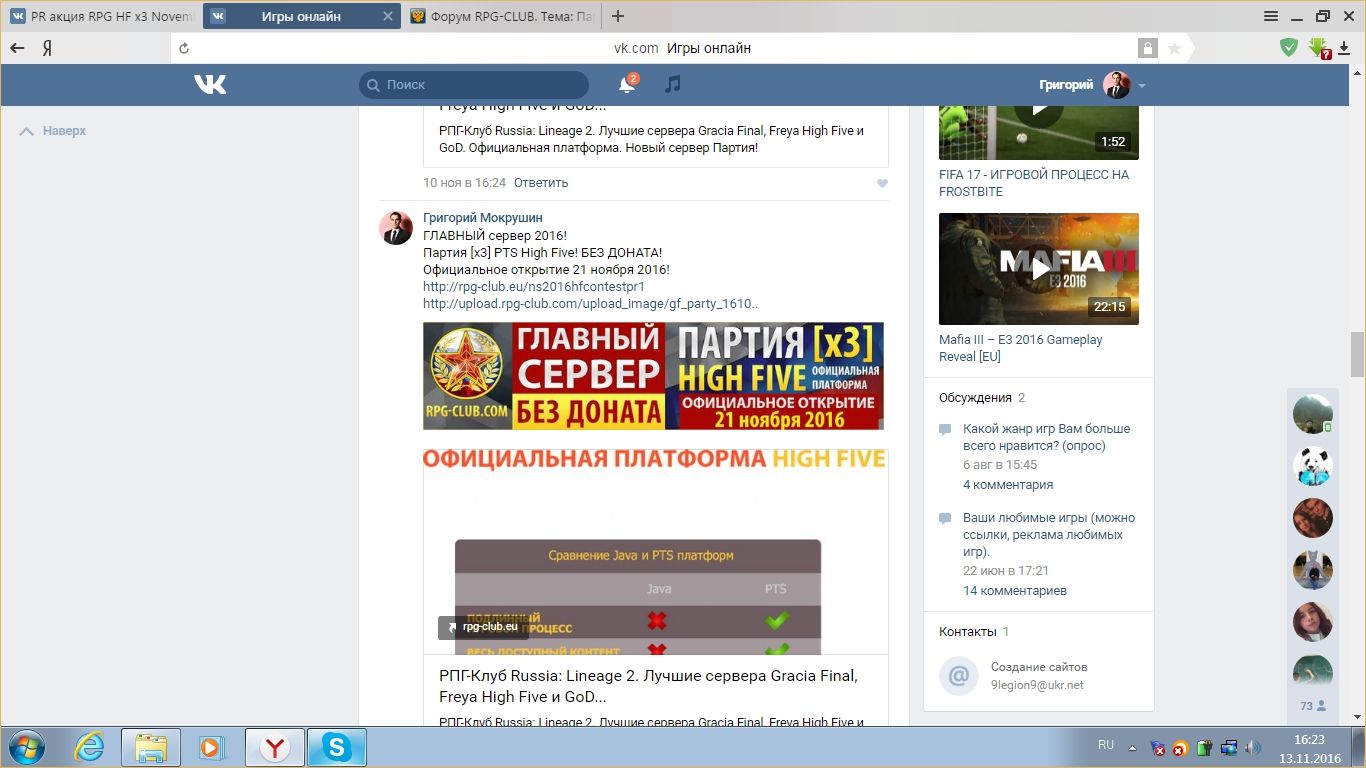Screen dimensions: 1366x768
Task: Play the FIFA 17 video thumbnail
Action: coord(1039,132)
